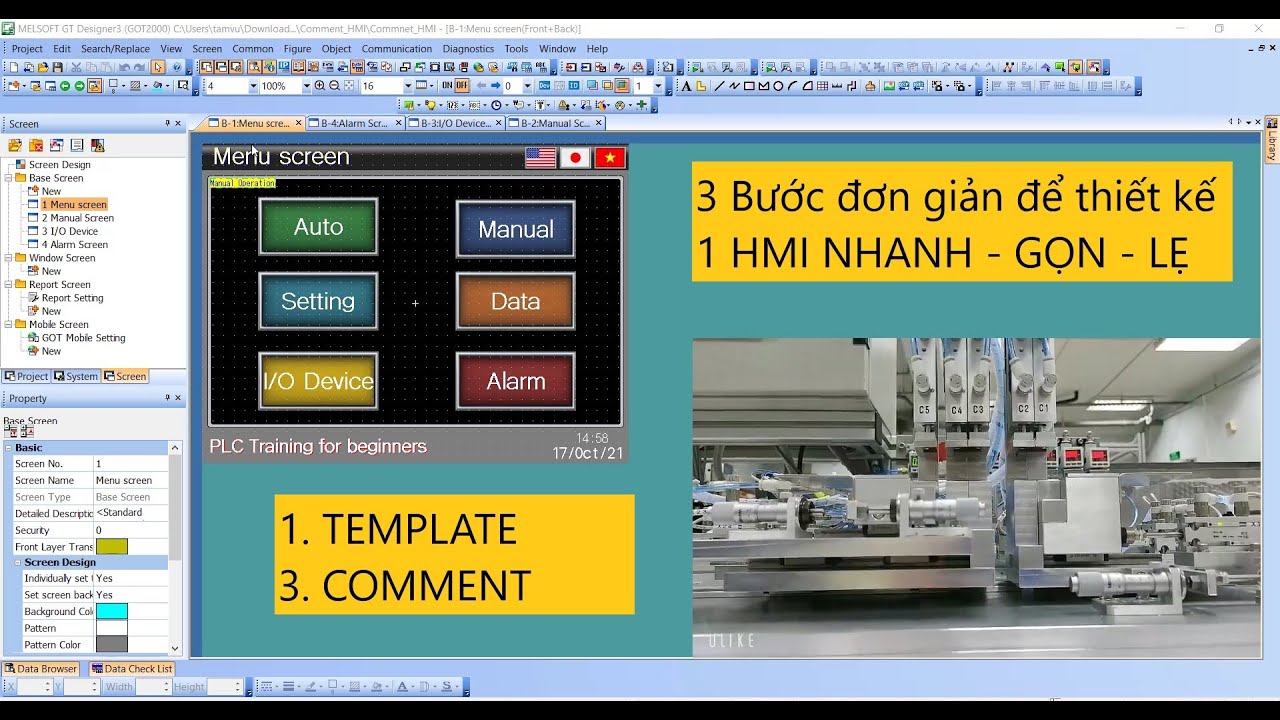Collapse the Report Screen tree folder

pos(9,285)
